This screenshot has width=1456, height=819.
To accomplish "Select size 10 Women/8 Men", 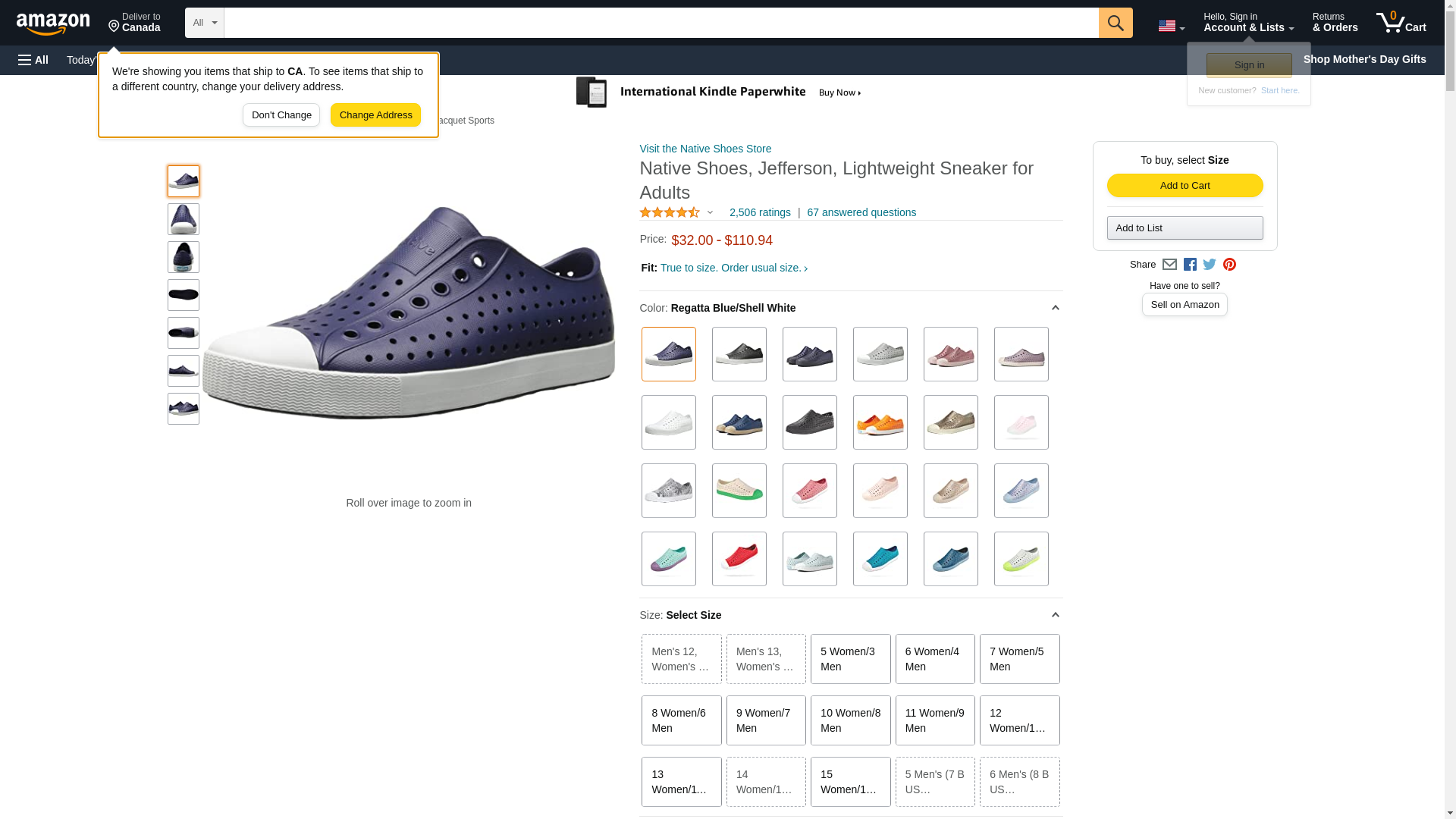I will point(850,720).
